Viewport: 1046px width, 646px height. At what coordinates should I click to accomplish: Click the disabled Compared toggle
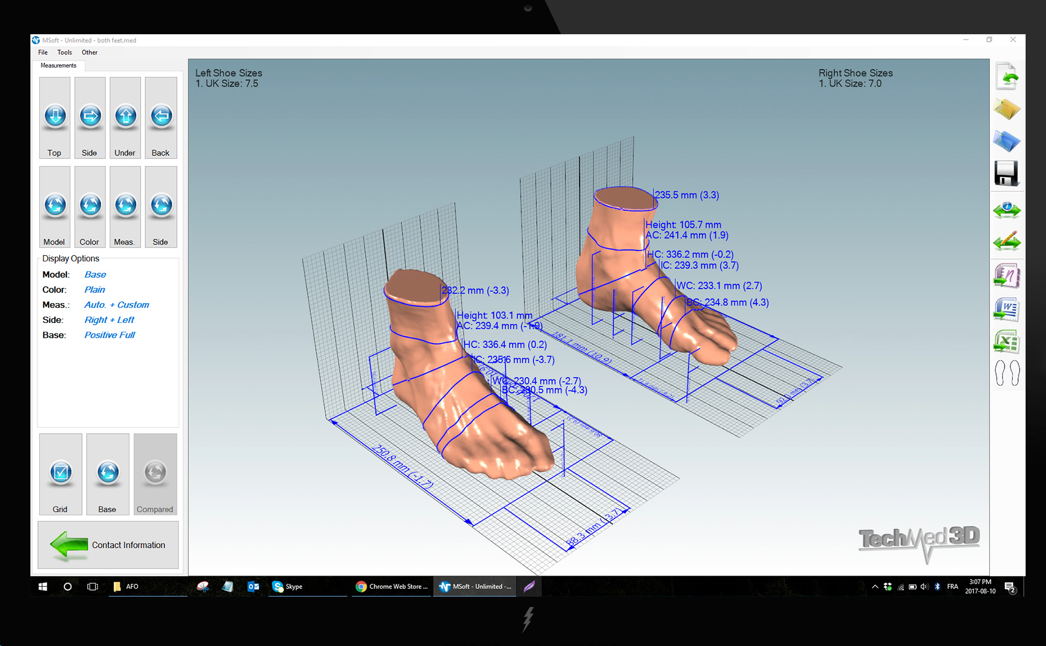pyautogui.click(x=154, y=470)
